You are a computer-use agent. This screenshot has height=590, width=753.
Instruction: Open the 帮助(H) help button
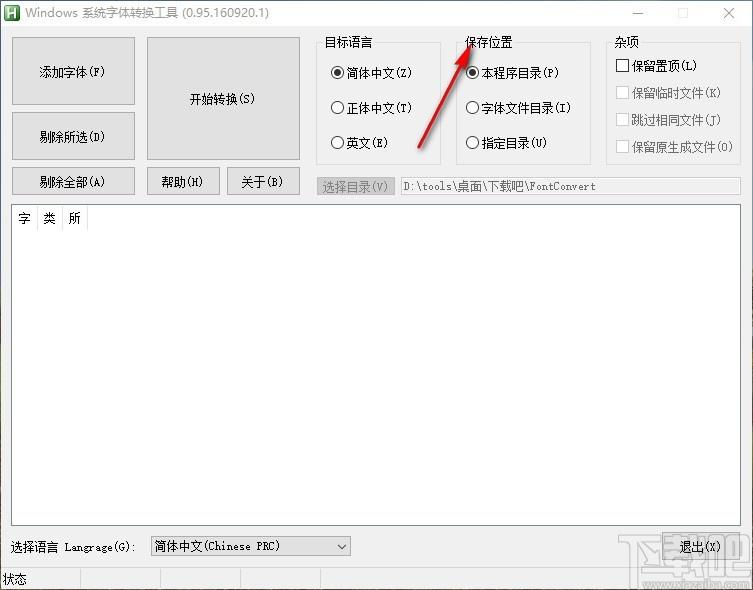click(x=183, y=182)
